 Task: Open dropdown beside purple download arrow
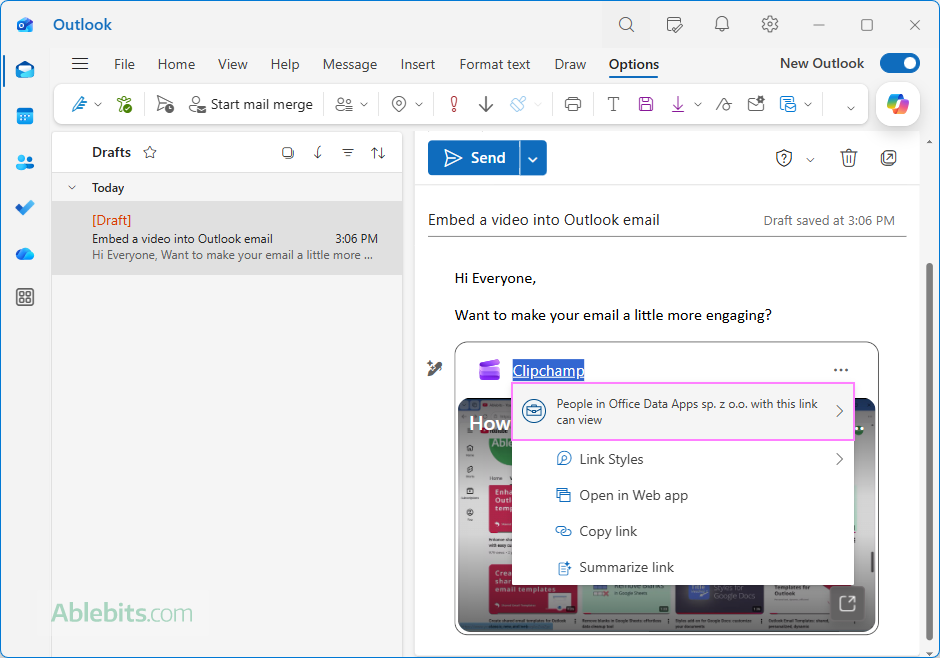tap(698, 105)
